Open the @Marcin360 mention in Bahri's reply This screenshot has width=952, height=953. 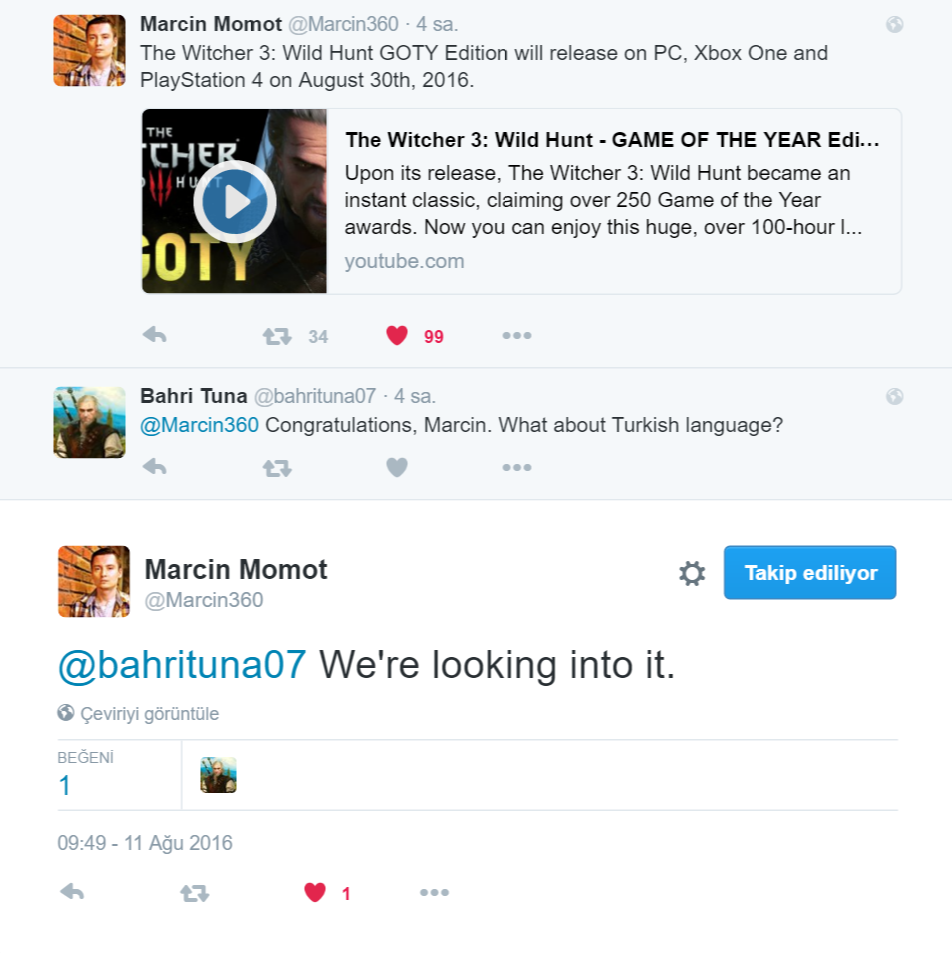(199, 425)
